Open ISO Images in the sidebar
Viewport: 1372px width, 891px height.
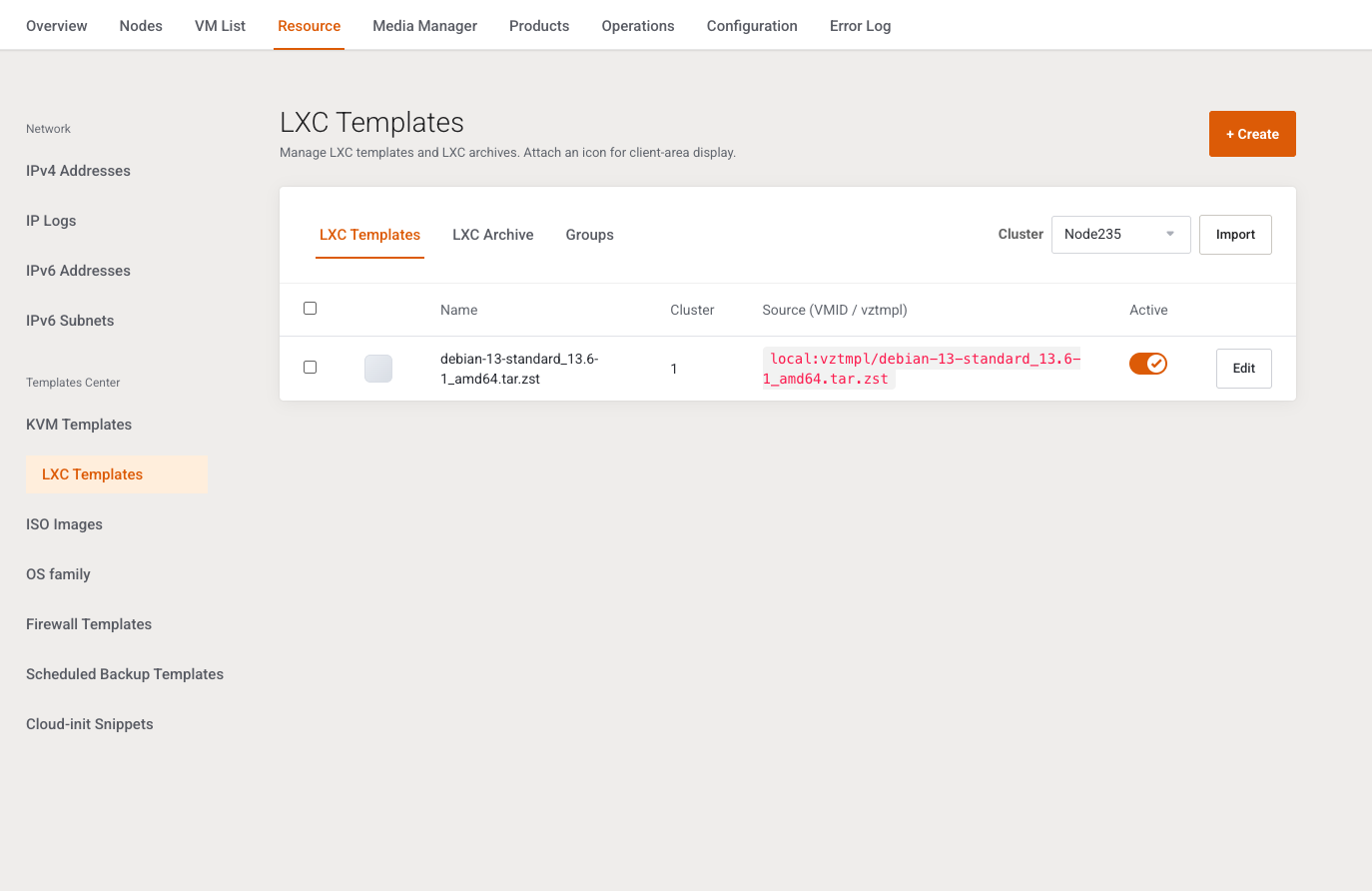(x=64, y=524)
